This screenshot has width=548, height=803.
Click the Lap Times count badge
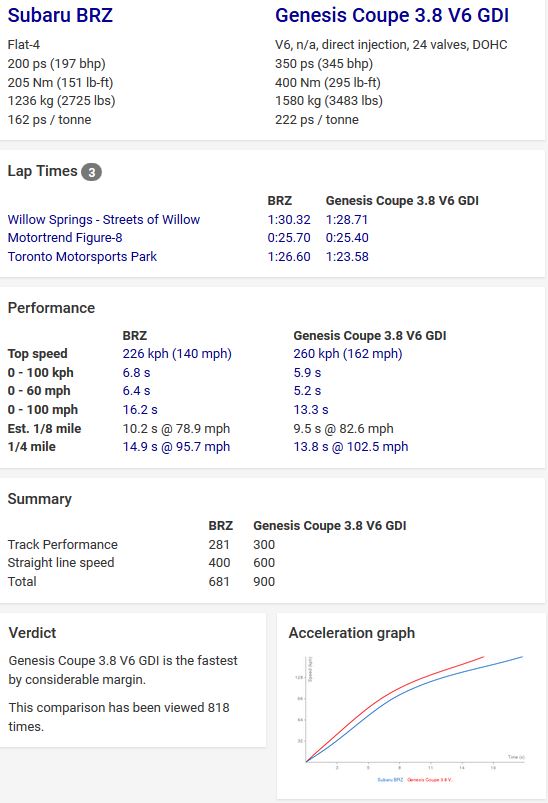91,172
